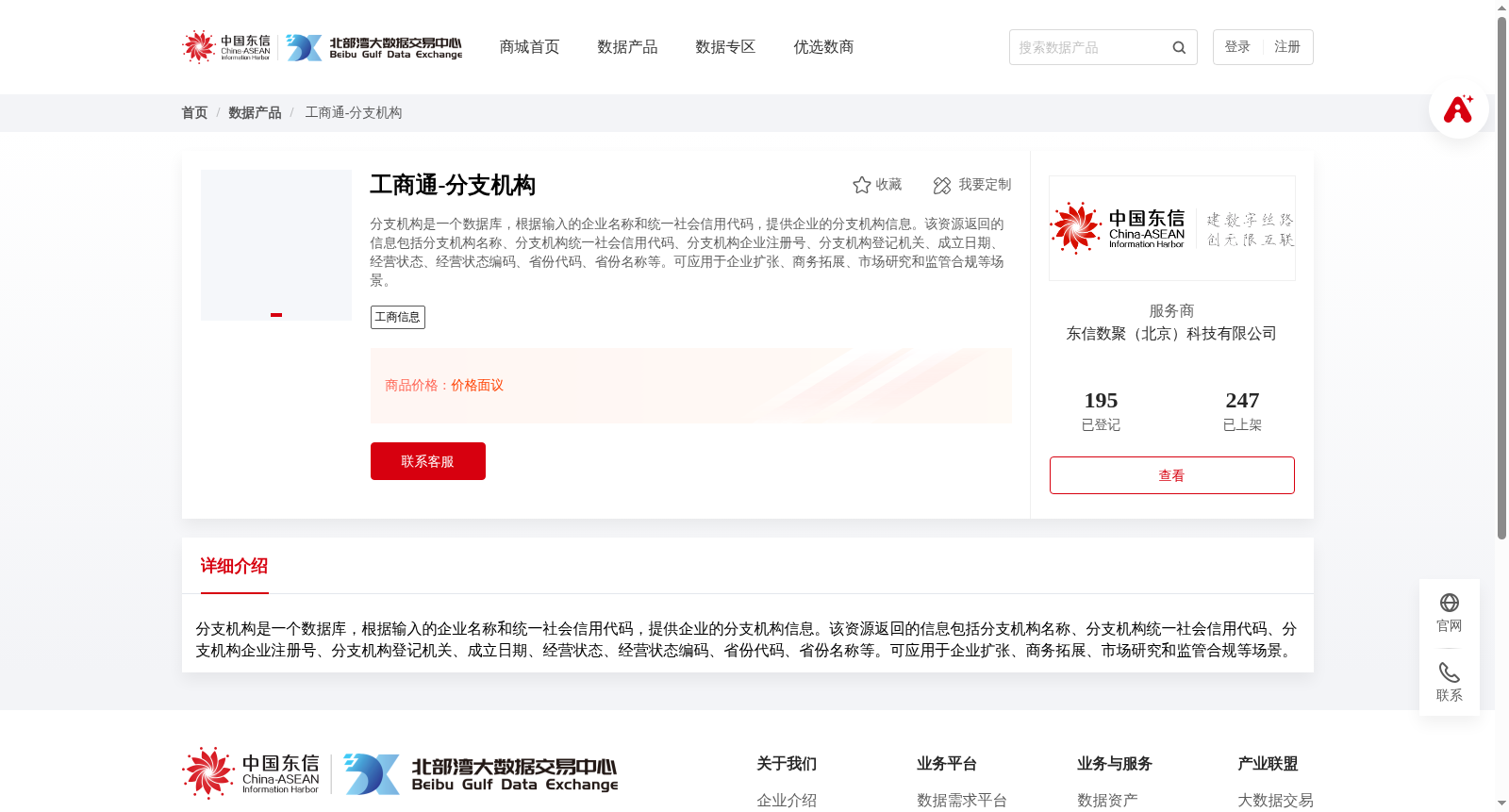Click the footer Beibu Gulf Data Exchange logo

(481, 774)
